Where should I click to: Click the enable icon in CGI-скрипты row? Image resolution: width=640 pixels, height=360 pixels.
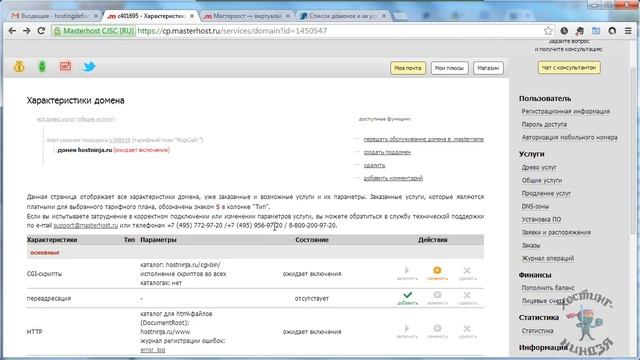(x=407, y=273)
